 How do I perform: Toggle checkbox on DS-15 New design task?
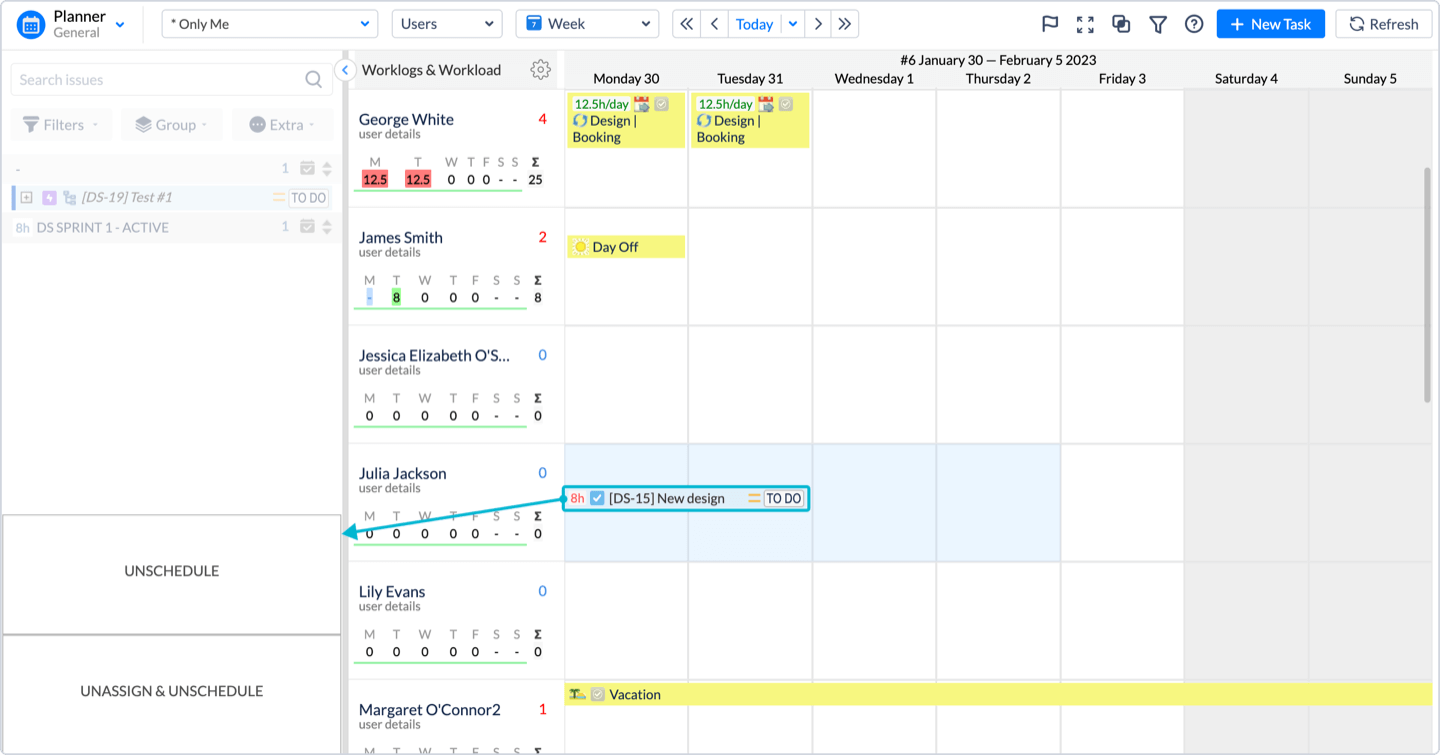click(597, 498)
